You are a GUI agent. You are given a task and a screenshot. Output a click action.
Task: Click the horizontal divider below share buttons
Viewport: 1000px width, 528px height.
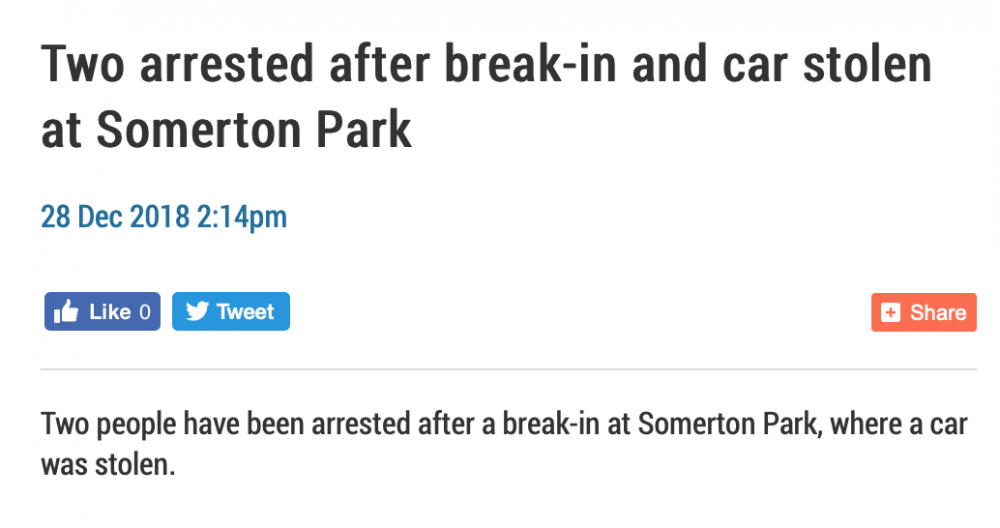point(508,369)
